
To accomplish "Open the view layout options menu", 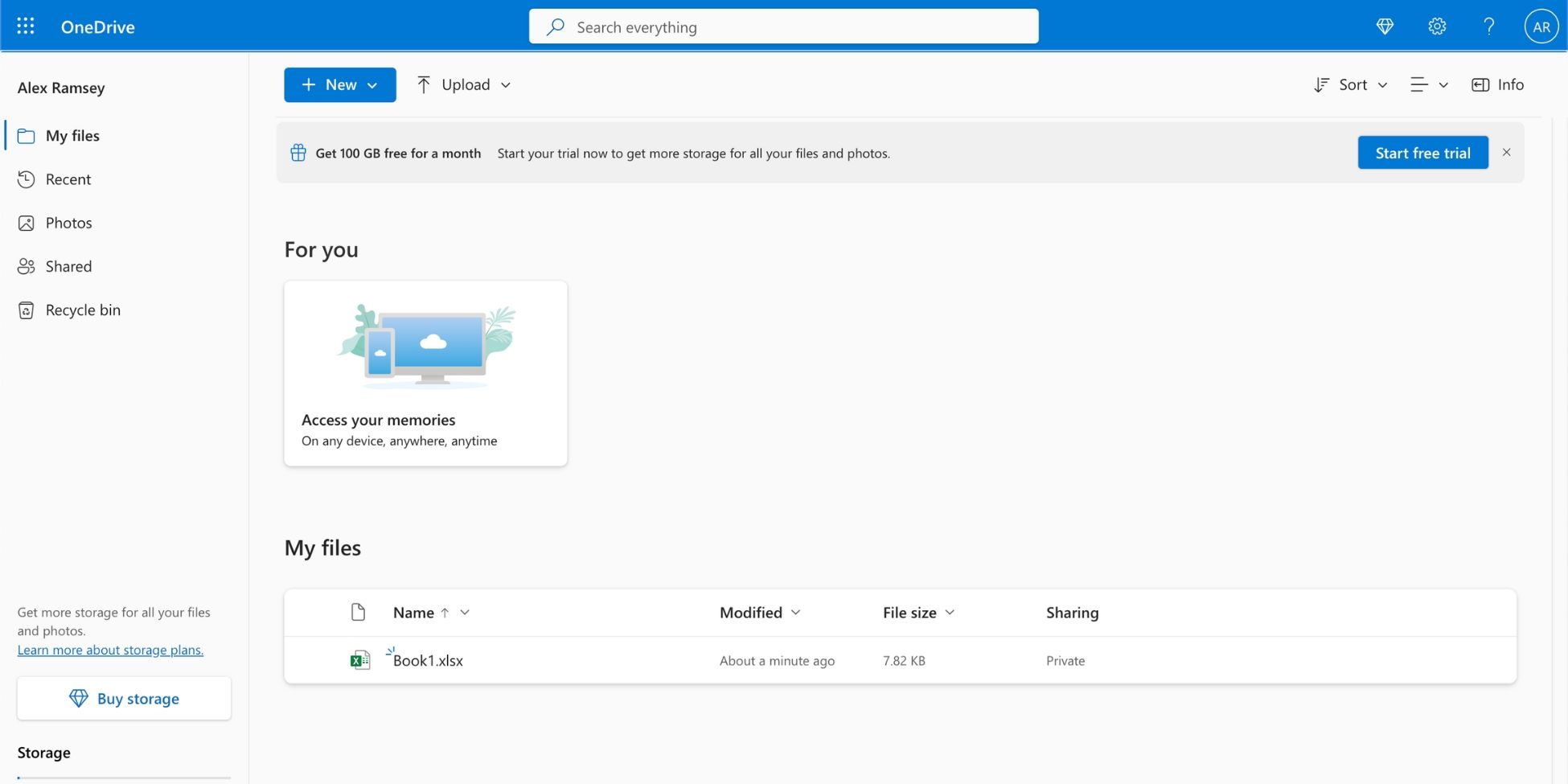I will [1428, 84].
